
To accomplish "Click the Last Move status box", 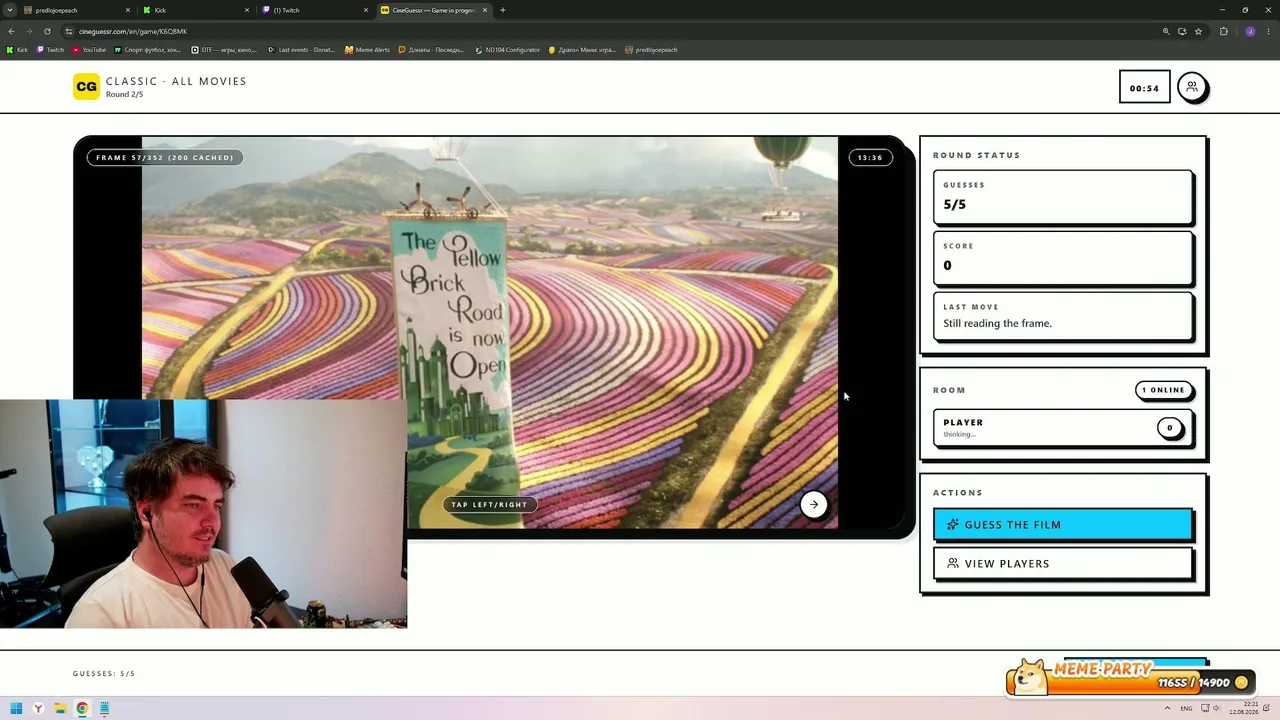I will (1062, 316).
